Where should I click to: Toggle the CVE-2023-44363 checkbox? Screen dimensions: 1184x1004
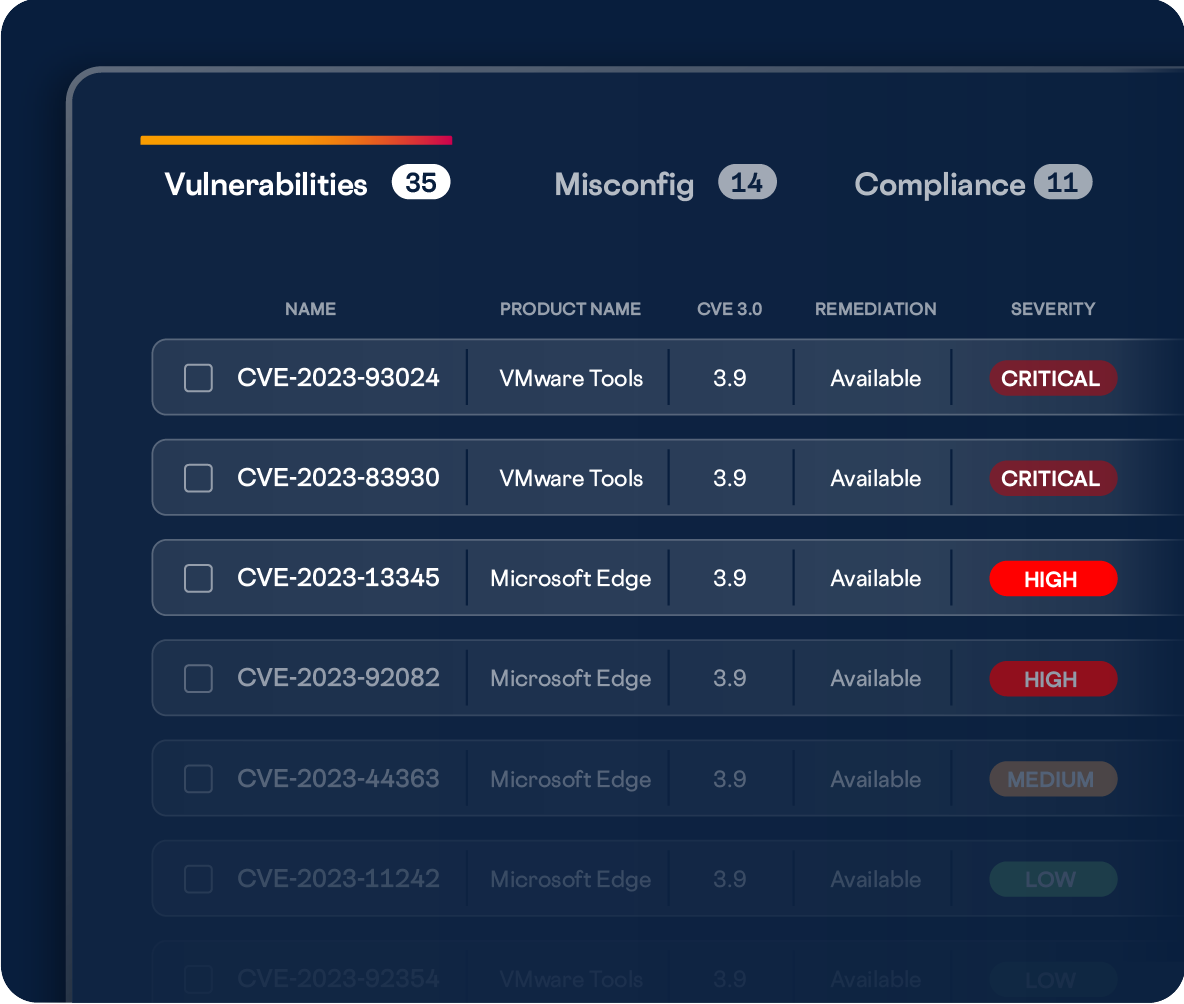(x=198, y=779)
